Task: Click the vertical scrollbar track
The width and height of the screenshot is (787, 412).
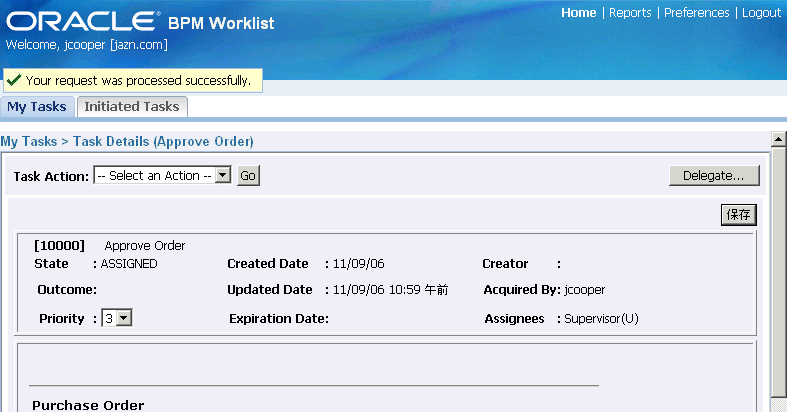Action: [778, 271]
